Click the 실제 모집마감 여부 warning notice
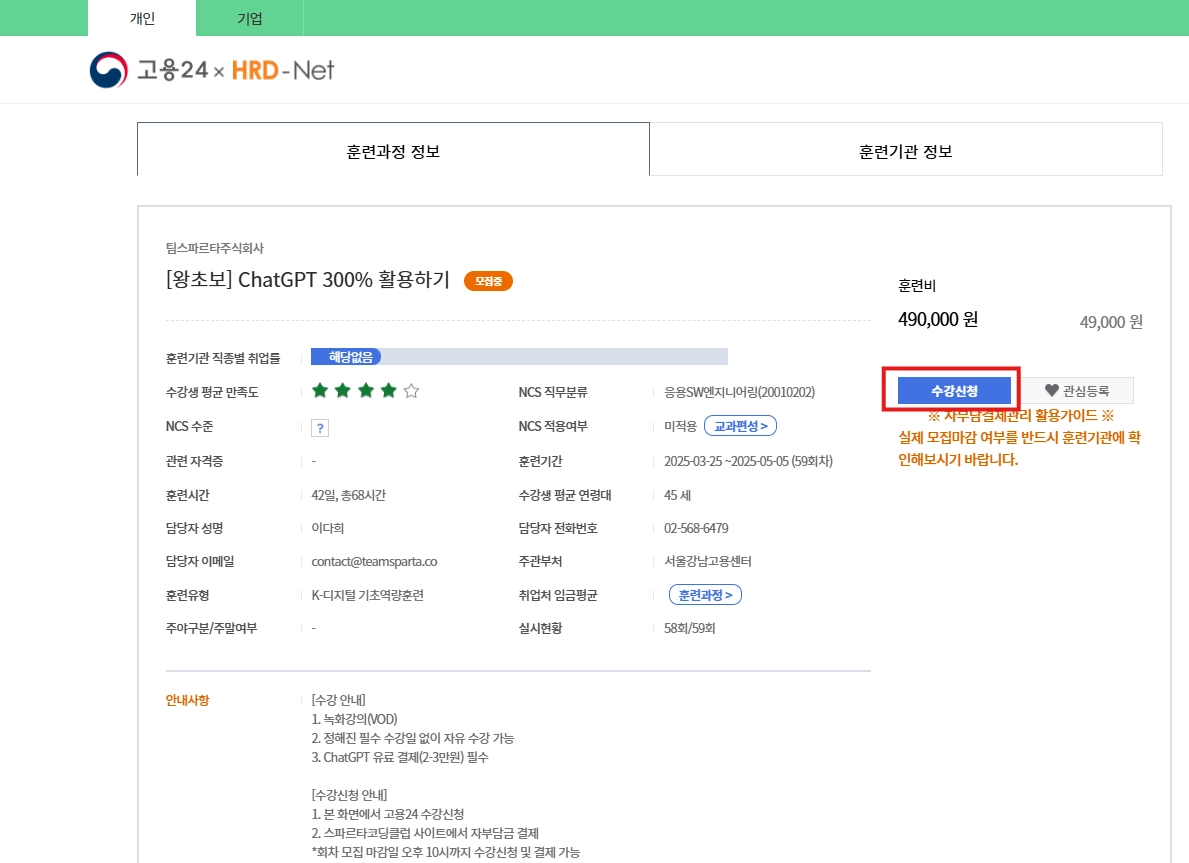Screen dimensions: 1189x863 [1019, 448]
